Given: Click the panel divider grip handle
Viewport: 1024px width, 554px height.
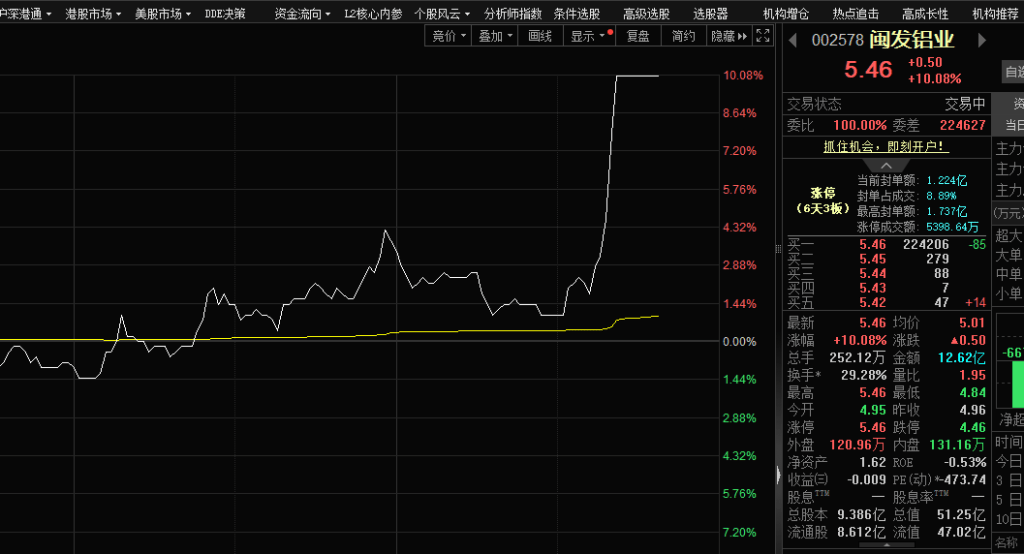Looking at the screenshot, I should pyautogui.click(x=778, y=476).
